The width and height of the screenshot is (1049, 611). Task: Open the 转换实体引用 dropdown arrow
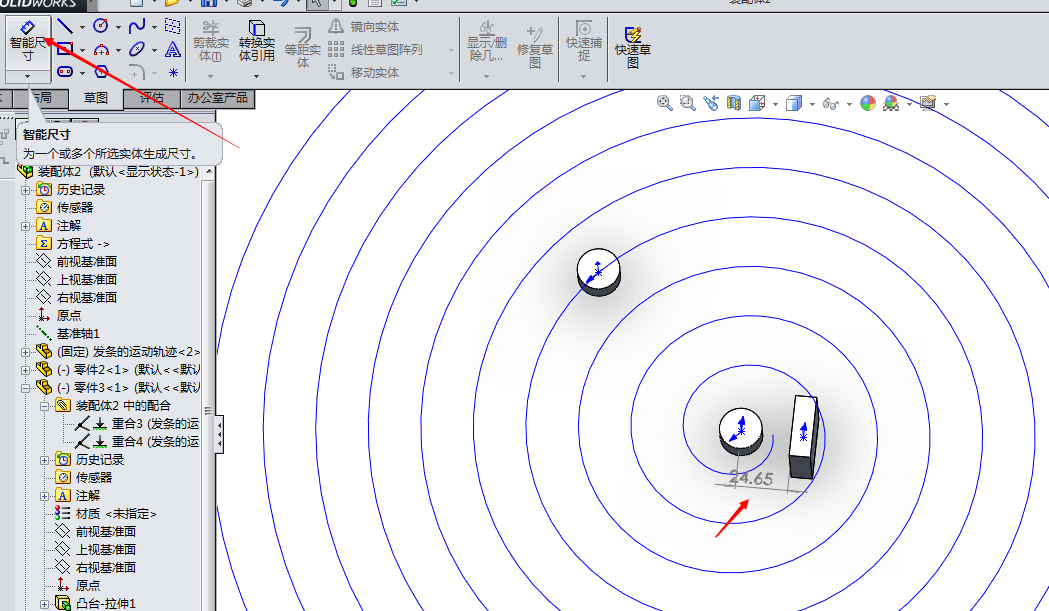click(257, 76)
